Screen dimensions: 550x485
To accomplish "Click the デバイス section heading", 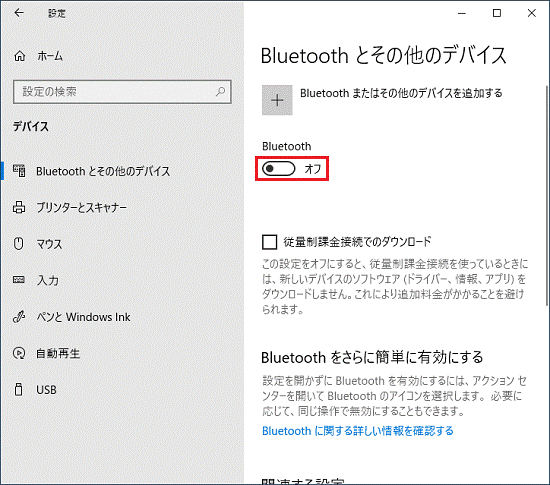I will coord(31,126).
